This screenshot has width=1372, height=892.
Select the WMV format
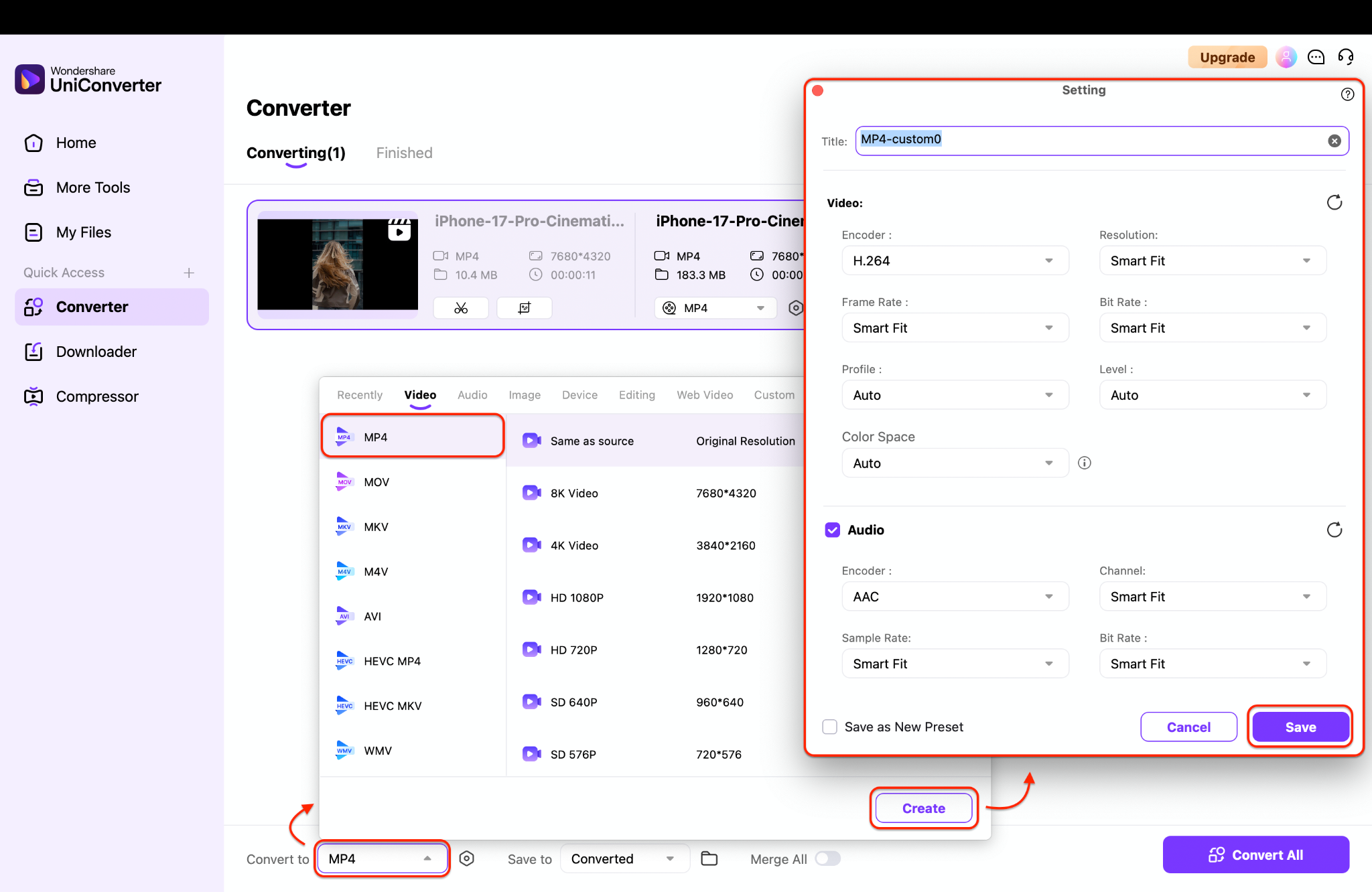click(413, 751)
